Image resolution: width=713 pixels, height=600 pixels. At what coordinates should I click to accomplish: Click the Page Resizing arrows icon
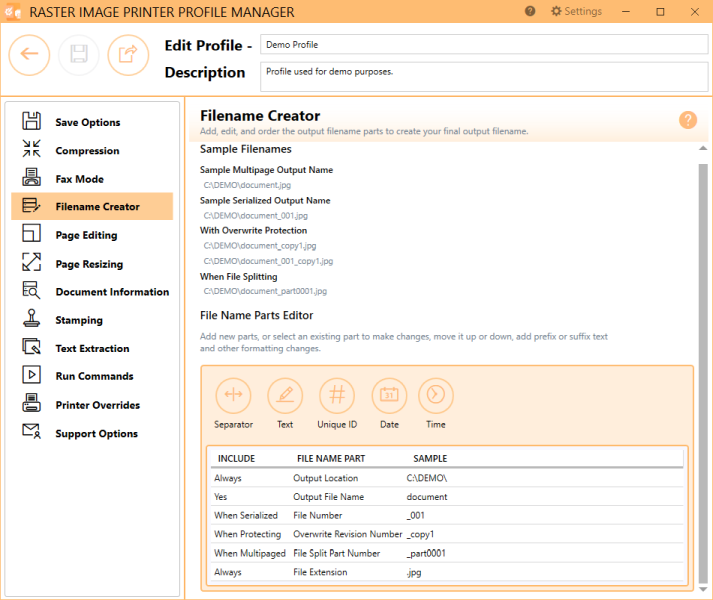pyautogui.click(x=31, y=262)
